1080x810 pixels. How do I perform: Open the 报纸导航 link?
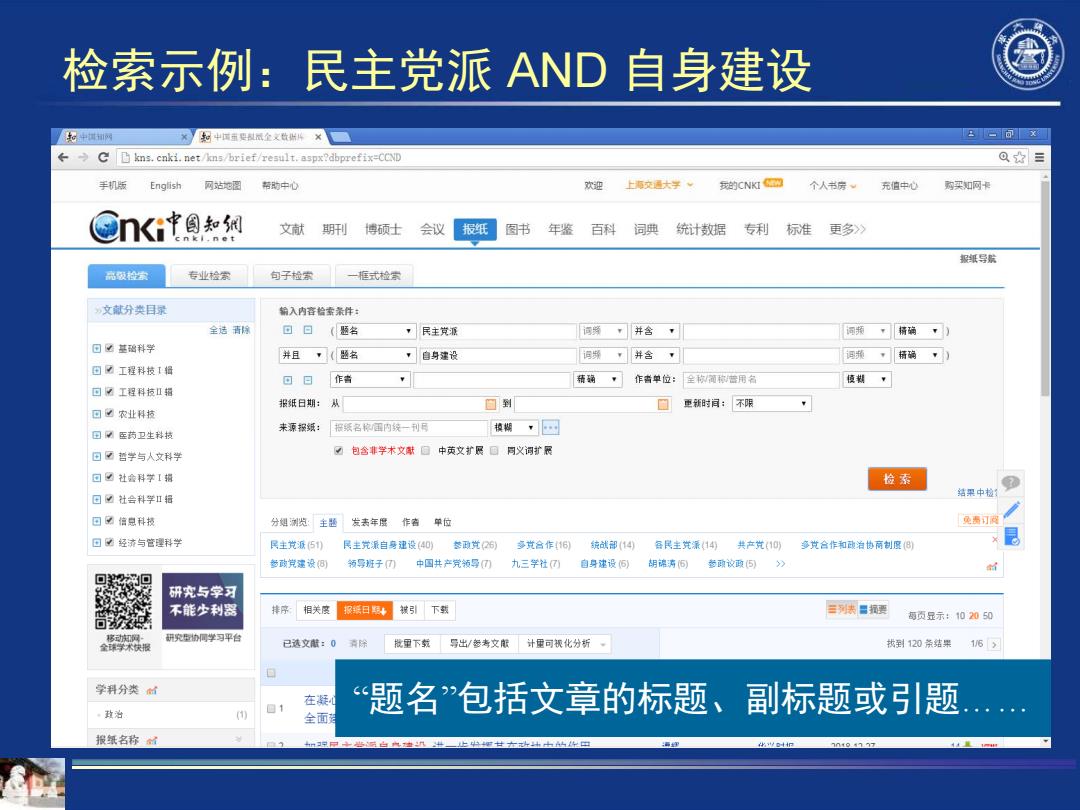pyautogui.click(x=977, y=259)
